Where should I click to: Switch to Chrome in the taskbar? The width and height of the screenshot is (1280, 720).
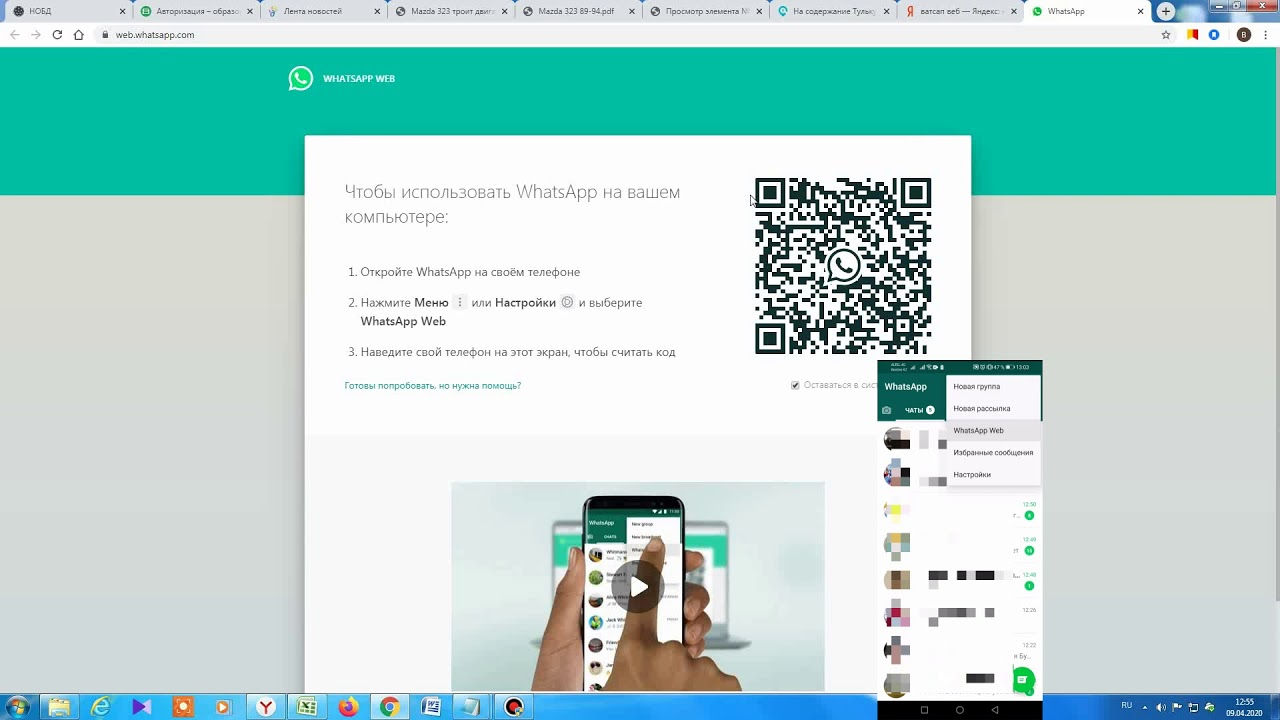coord(389,707)
